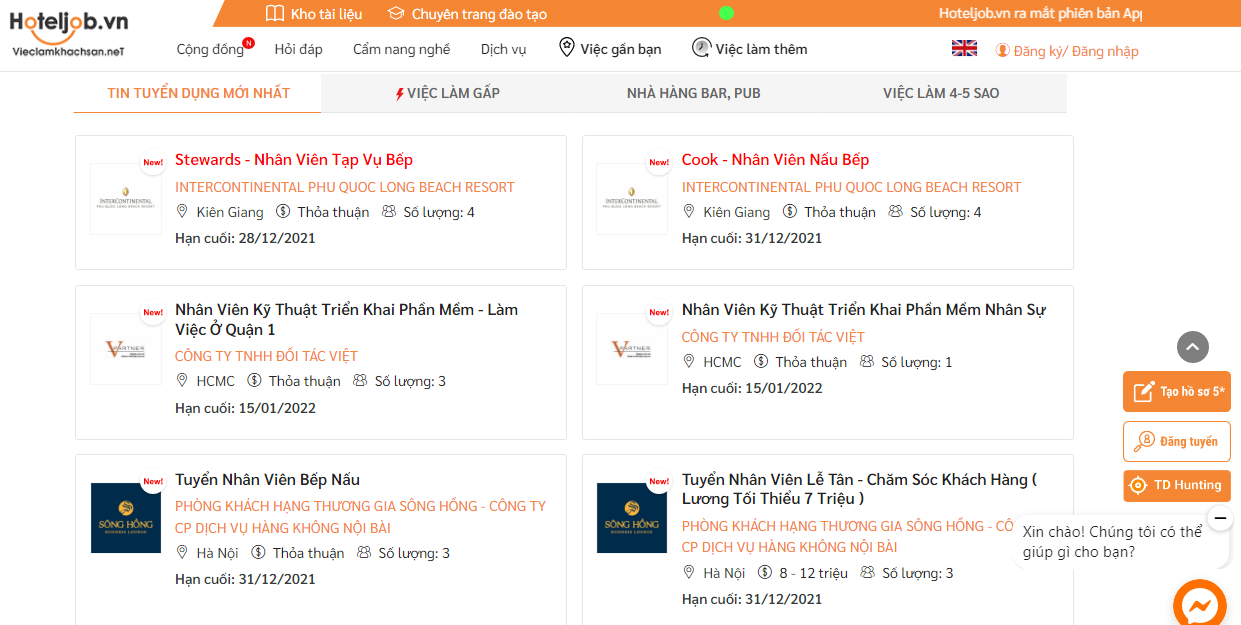Screen dimensions: 1241x625
Task: Open the company link under the Stewards job
Action: 345,187
